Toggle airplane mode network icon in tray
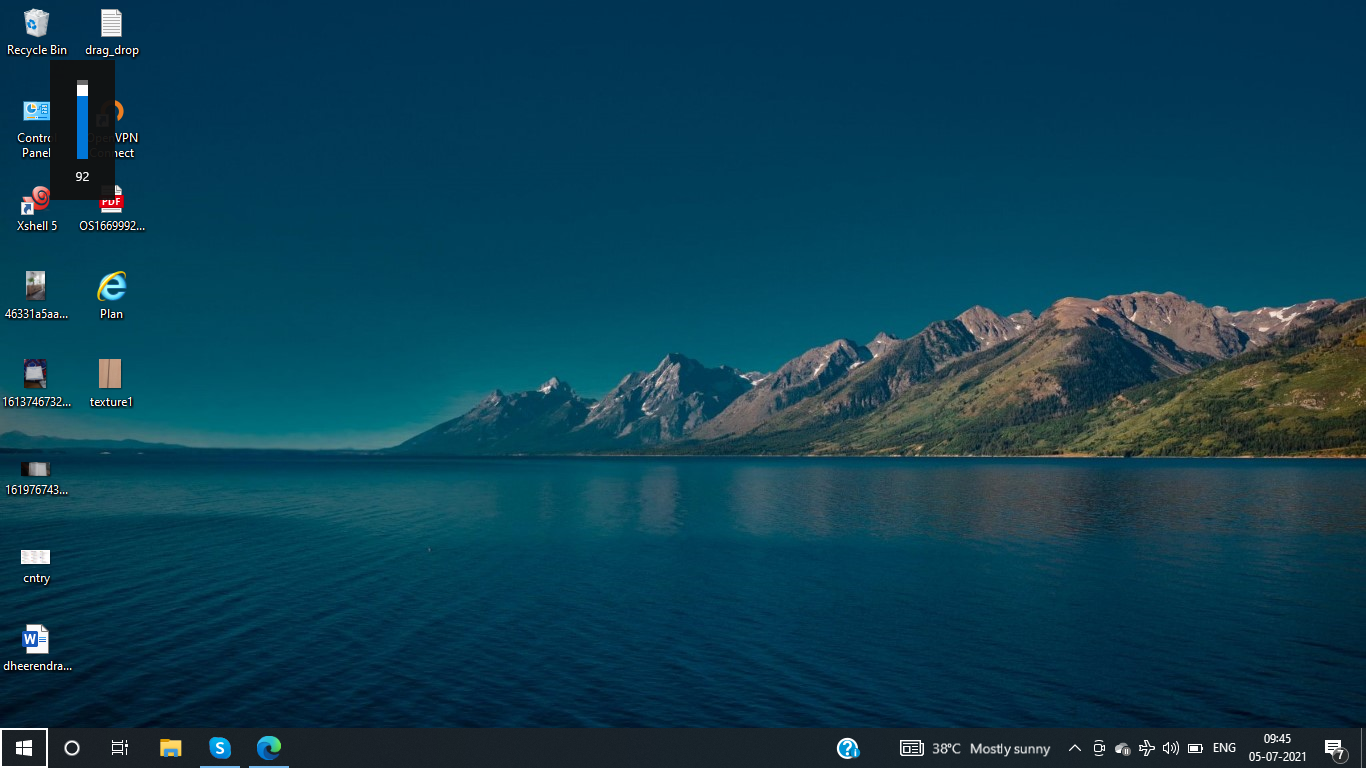 pos(1147,748)
